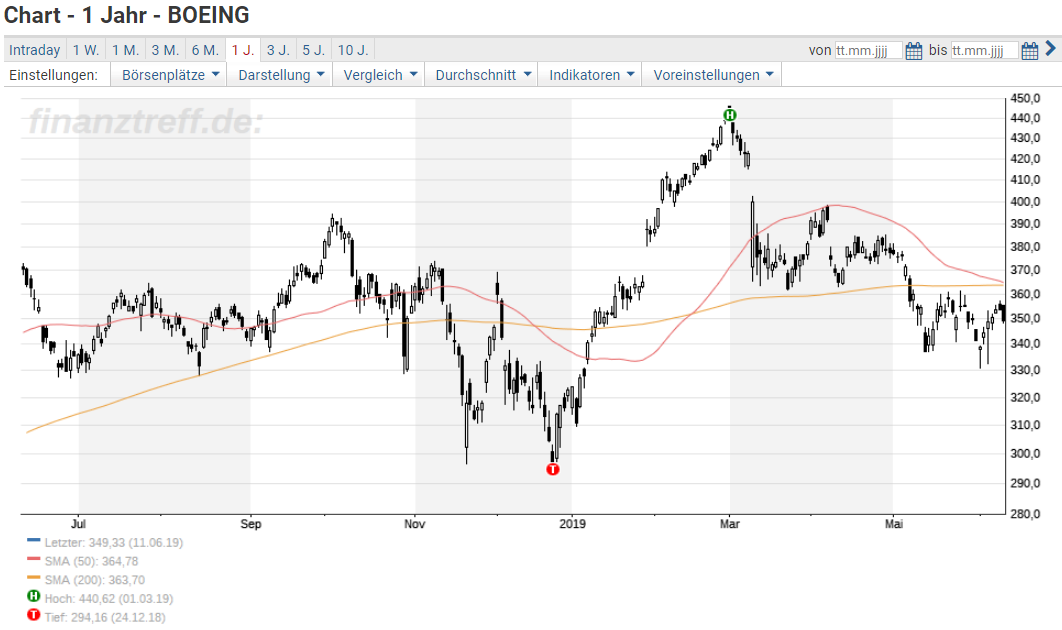Switch to the 1 M. range tab

coord(126,50)
